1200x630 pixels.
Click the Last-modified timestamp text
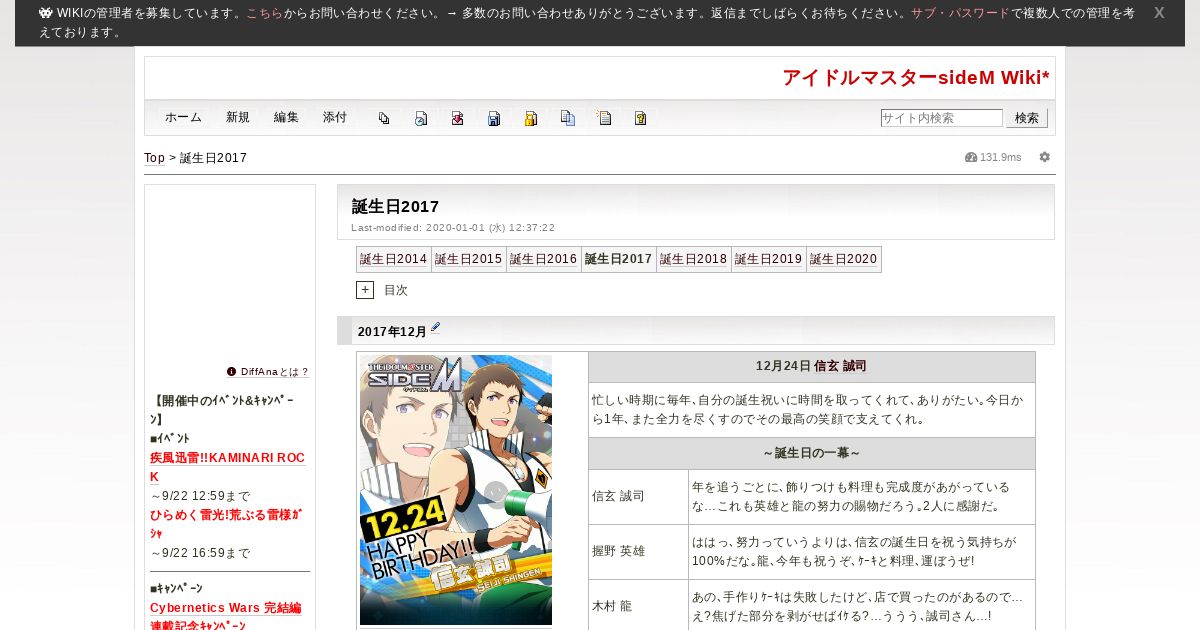pos(453,228)
